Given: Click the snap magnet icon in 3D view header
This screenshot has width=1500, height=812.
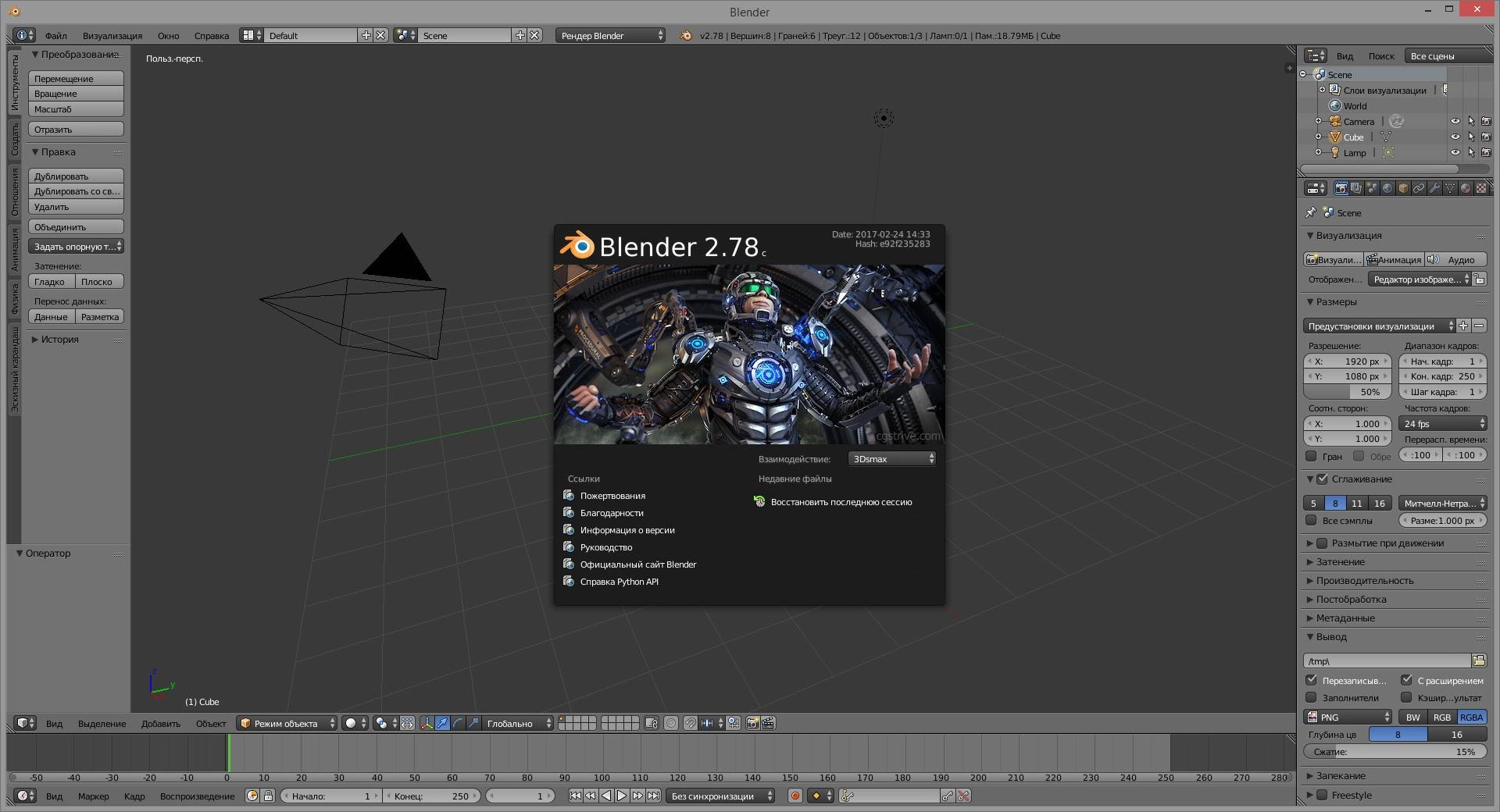Looking at the screenshot, I should click(x=691, y=724).
